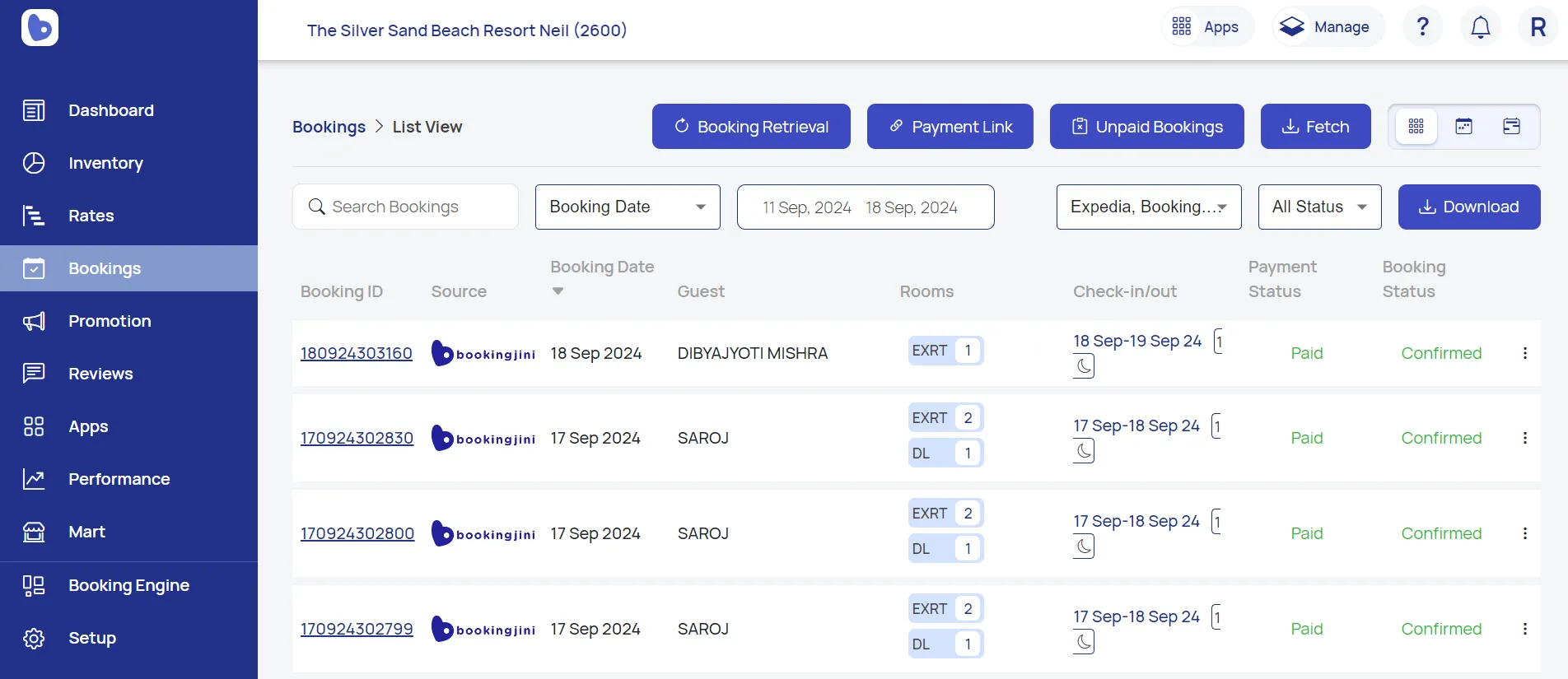Go to Inventory in the sidebar
1568x679 pixels.
point(105,163)
